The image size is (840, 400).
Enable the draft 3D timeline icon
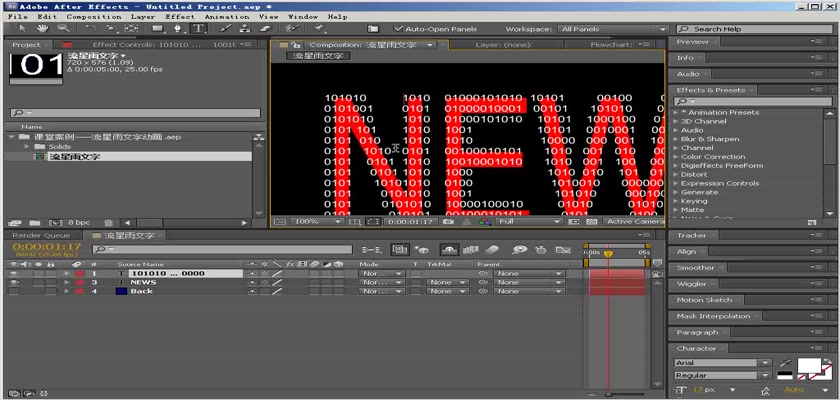pyautogui.click(x=422, y=250)
